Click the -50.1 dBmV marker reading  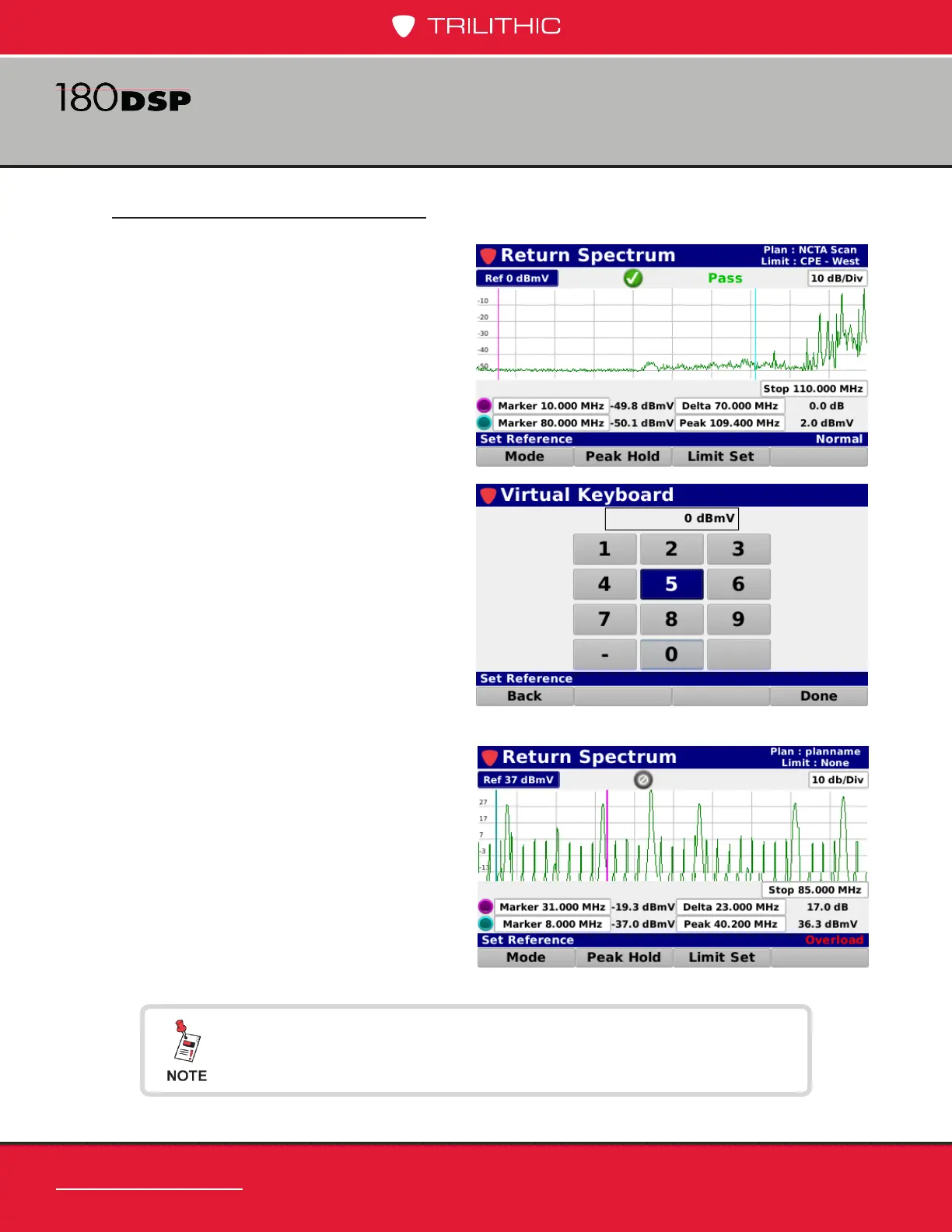(642, 422)
